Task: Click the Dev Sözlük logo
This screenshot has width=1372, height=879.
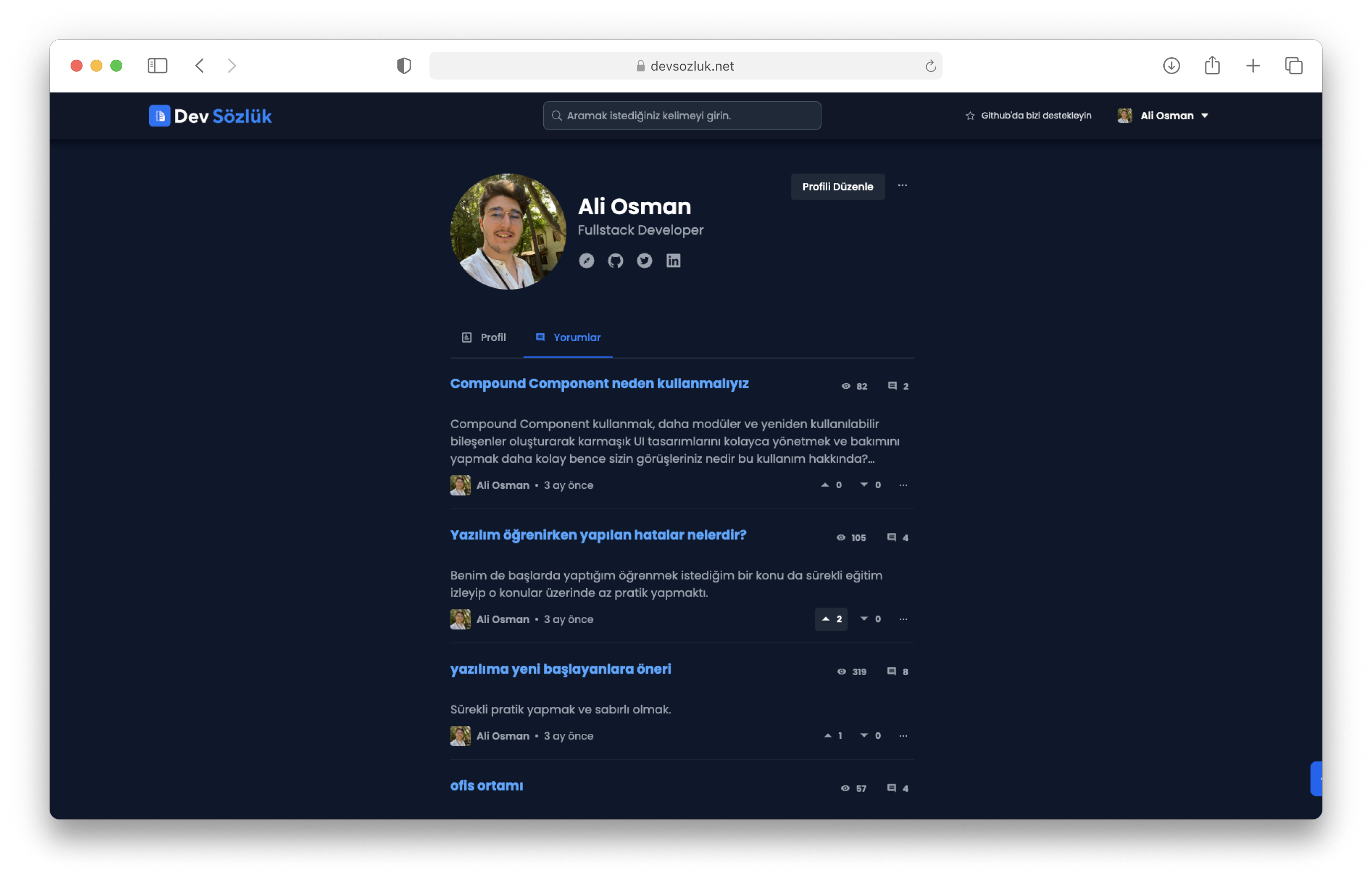Action: tap(210, 116)
